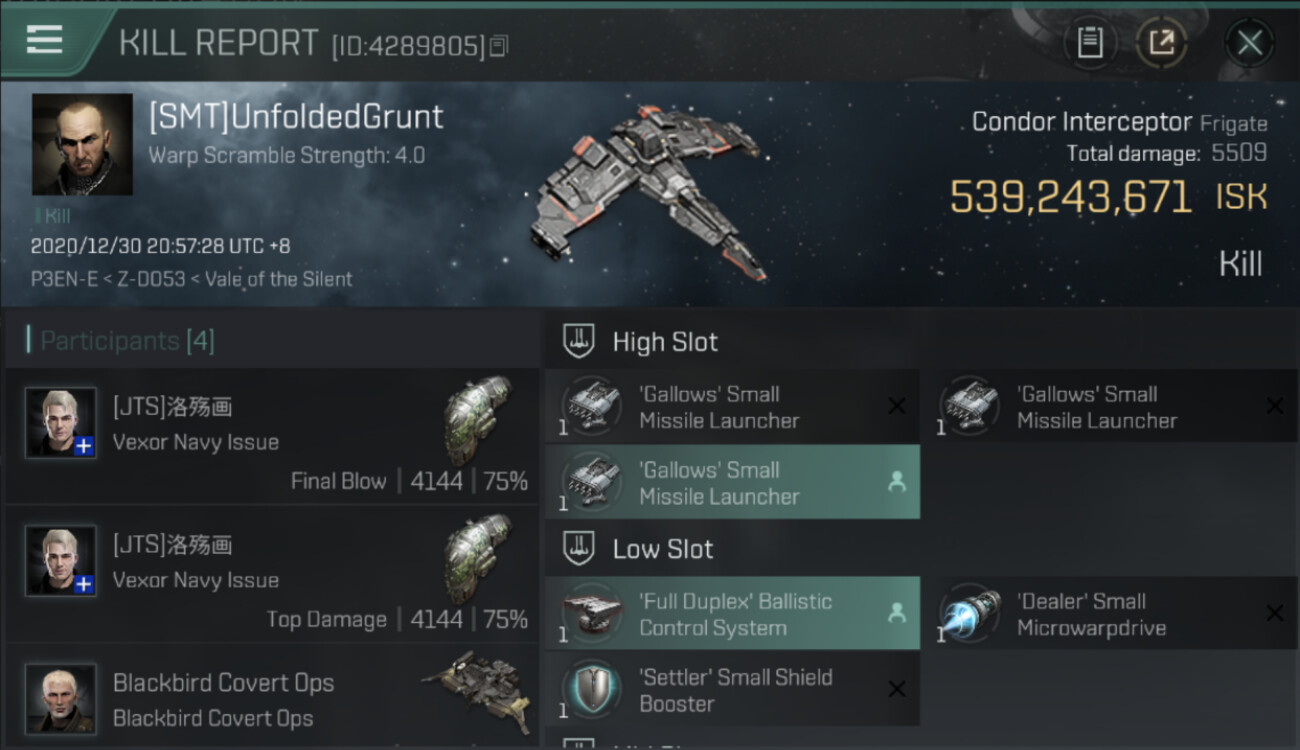Open the hamburger menu in the header
This screenshot has height=750, width=1300.
tap(45, 40)
